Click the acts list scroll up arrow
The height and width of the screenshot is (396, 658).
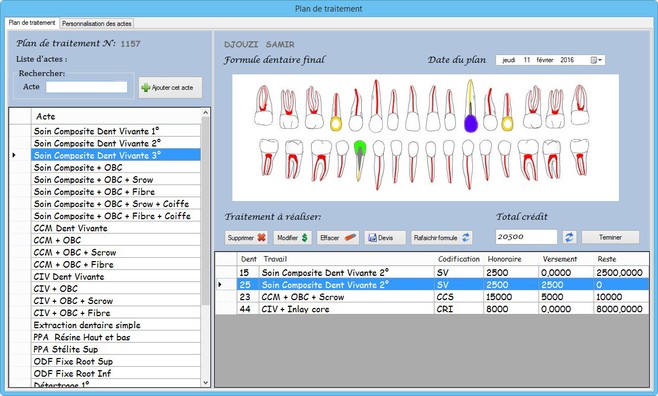205,112
